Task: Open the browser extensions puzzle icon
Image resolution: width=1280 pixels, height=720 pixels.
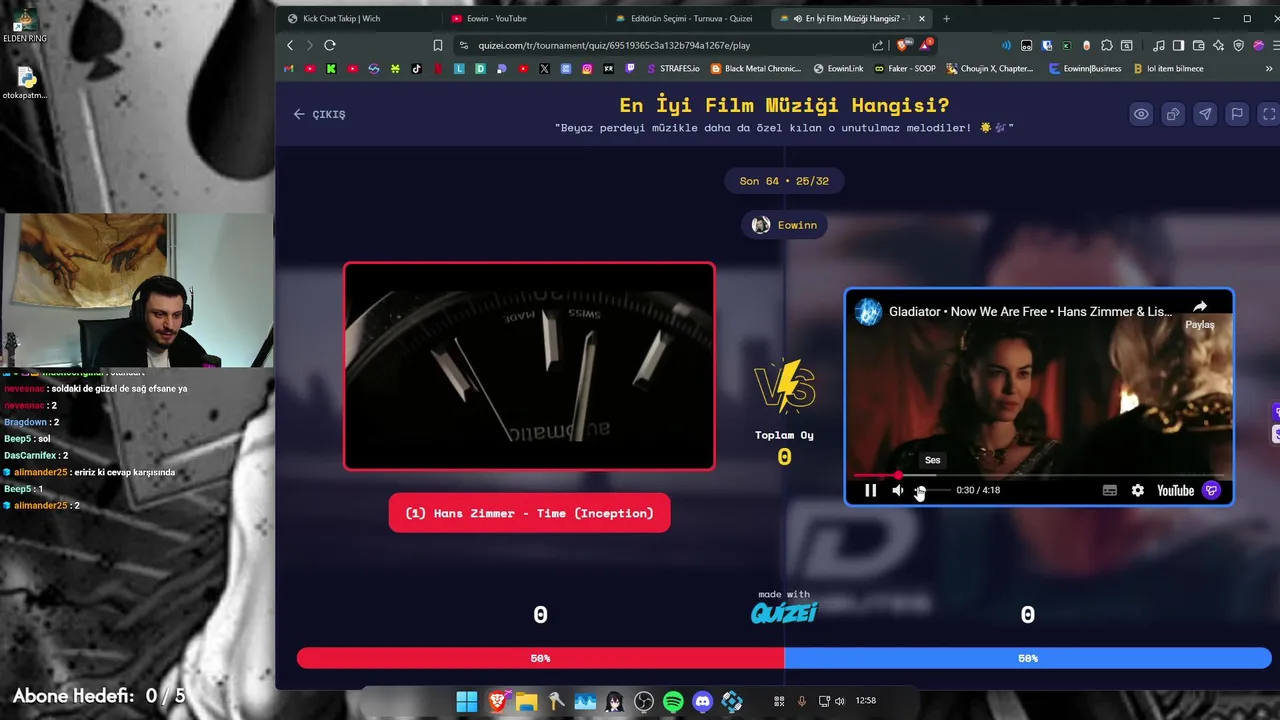Action: coord(1107,45)
